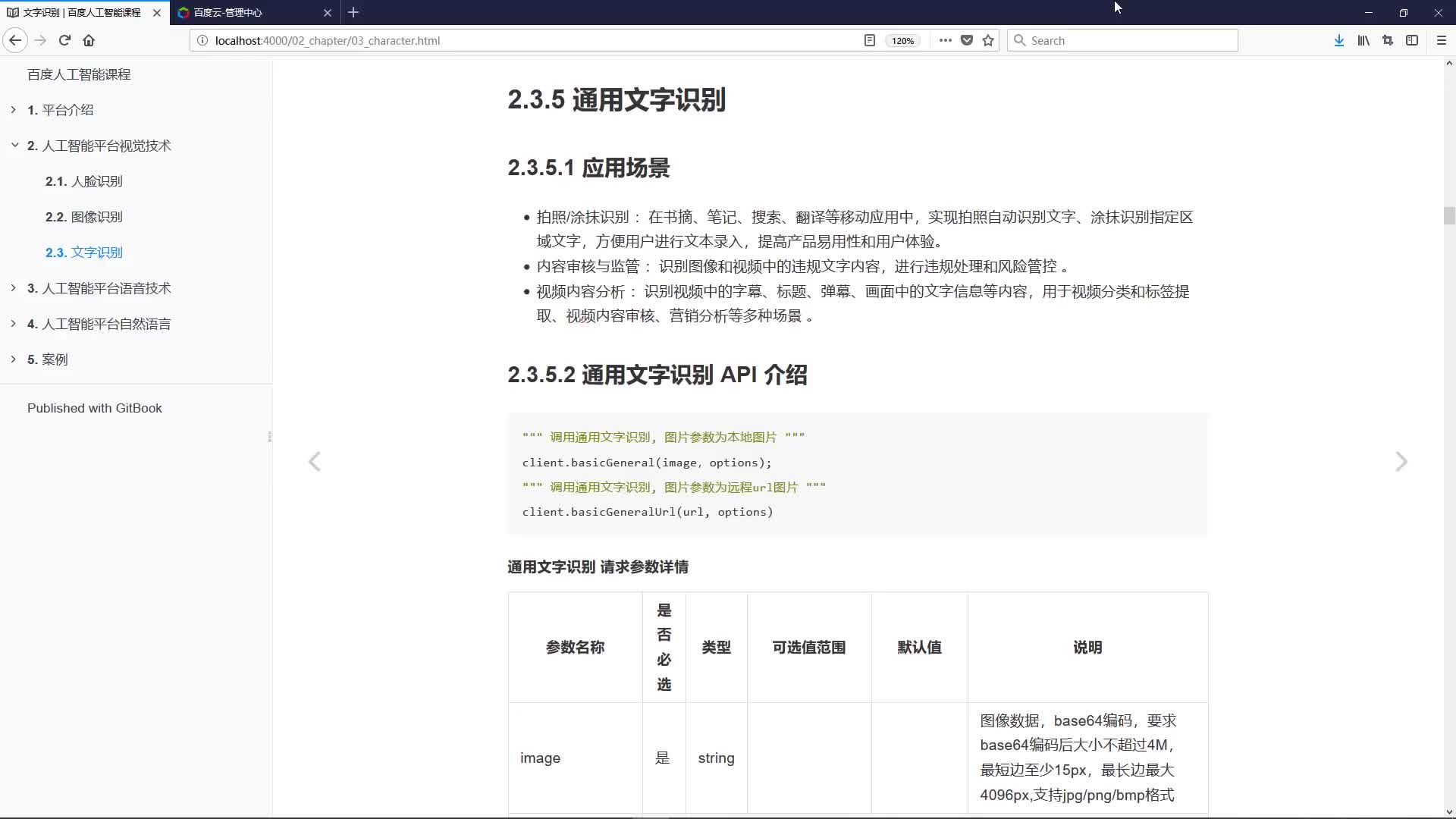The image size is (1456, 819).
Task: Click code line client.basicGeneral(image, options);
Action: coord(647,463)
